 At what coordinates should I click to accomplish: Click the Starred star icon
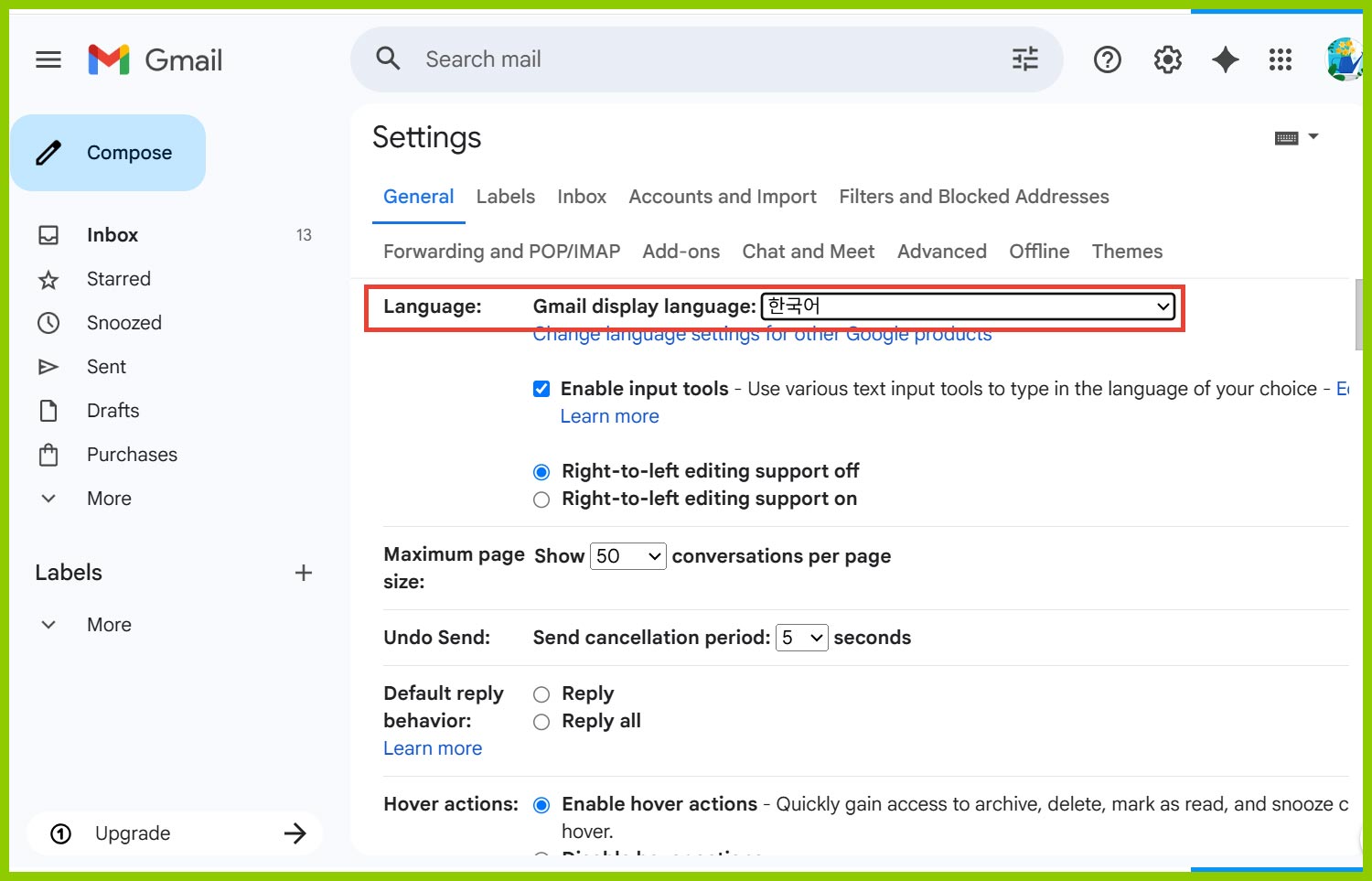pos(48,279)
